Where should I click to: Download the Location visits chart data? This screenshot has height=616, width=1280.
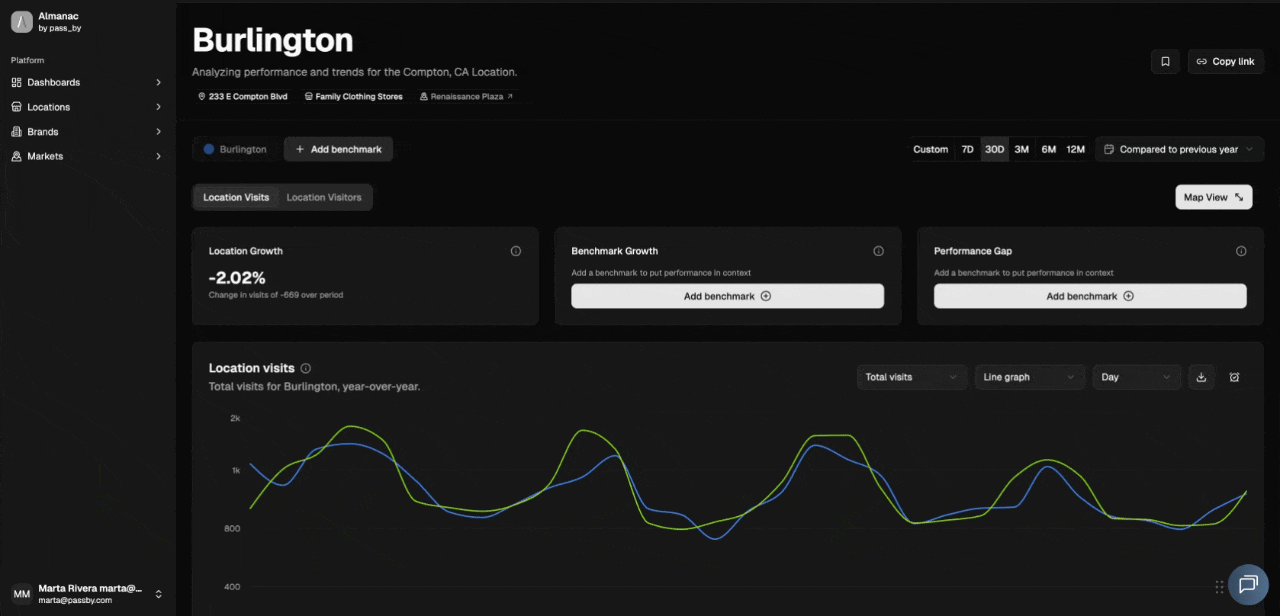tap(1201, 377)
